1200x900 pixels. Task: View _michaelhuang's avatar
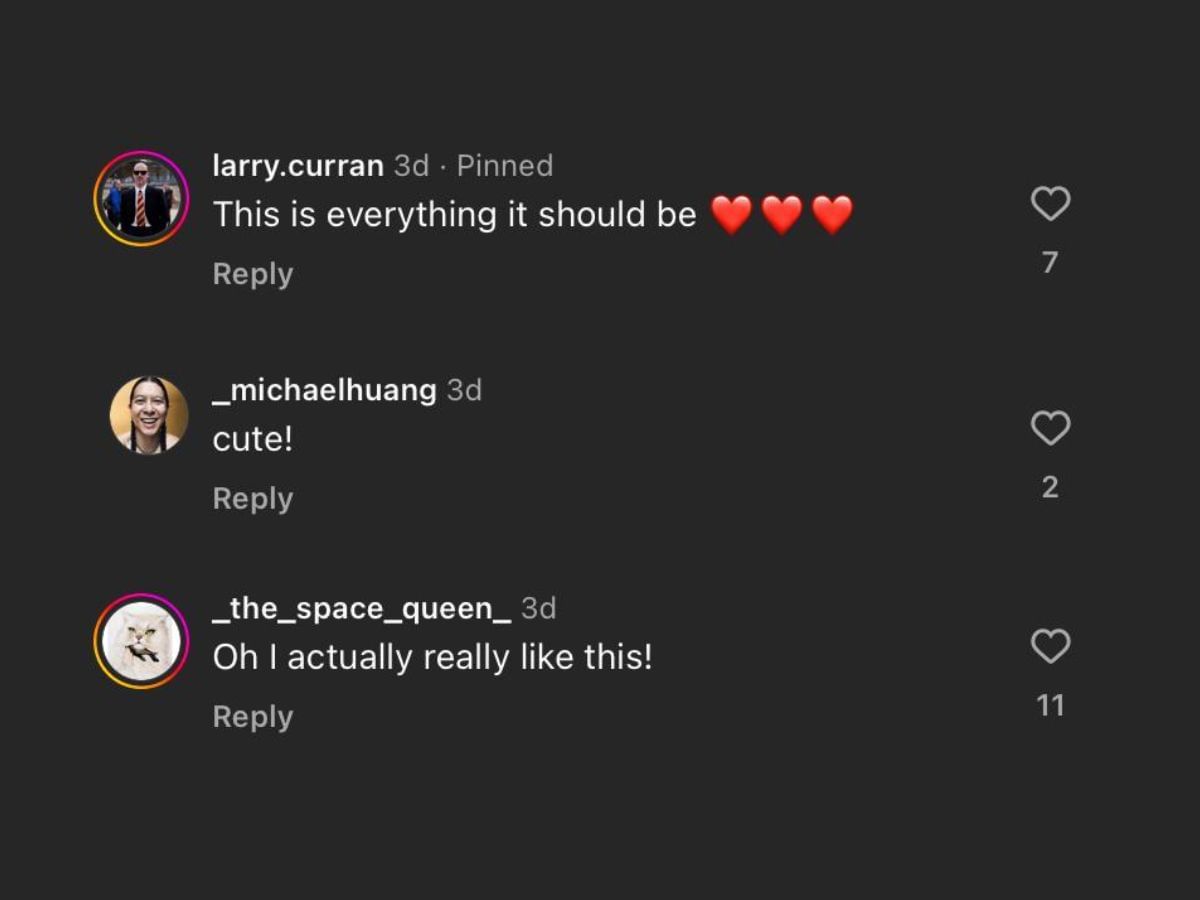click(x=149, y=415)
